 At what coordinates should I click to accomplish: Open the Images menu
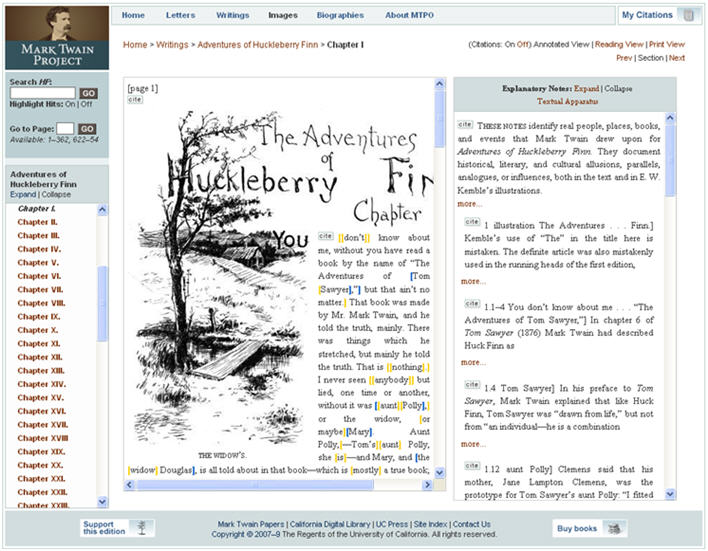[x=283, y=15]
